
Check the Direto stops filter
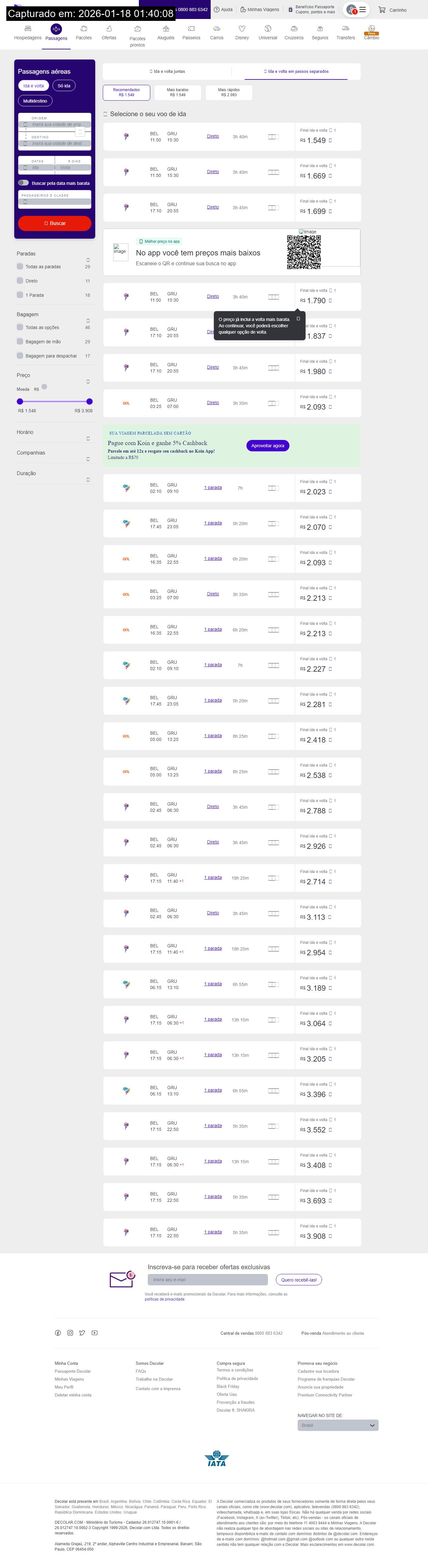pyautogui.click(x=20, y=281)
